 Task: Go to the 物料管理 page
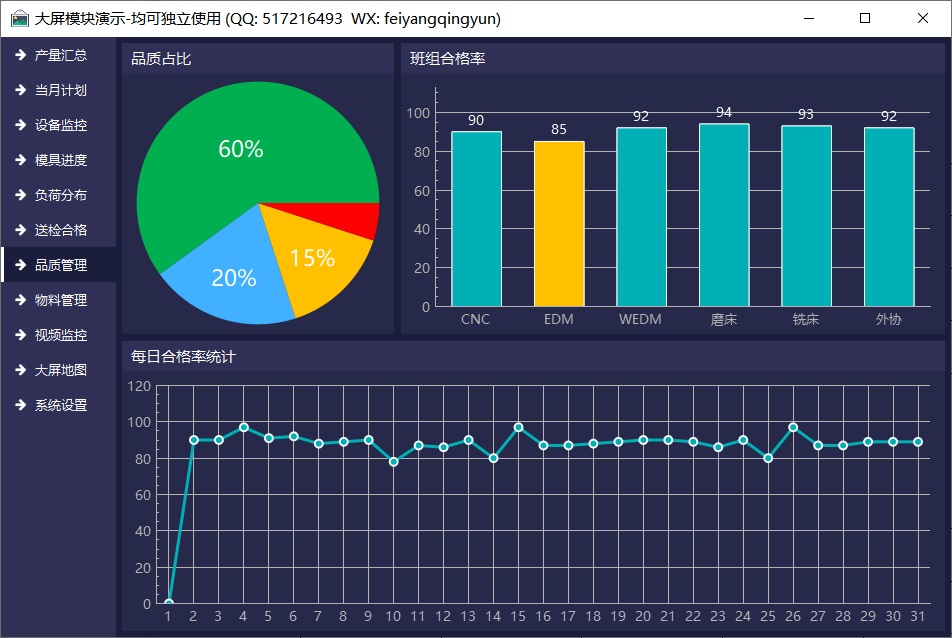60,300
